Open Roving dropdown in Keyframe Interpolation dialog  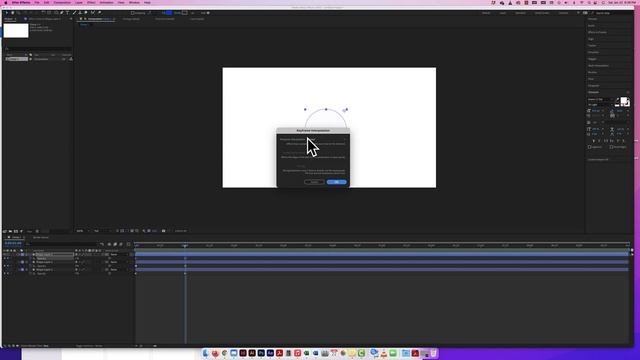pos(326,166)
